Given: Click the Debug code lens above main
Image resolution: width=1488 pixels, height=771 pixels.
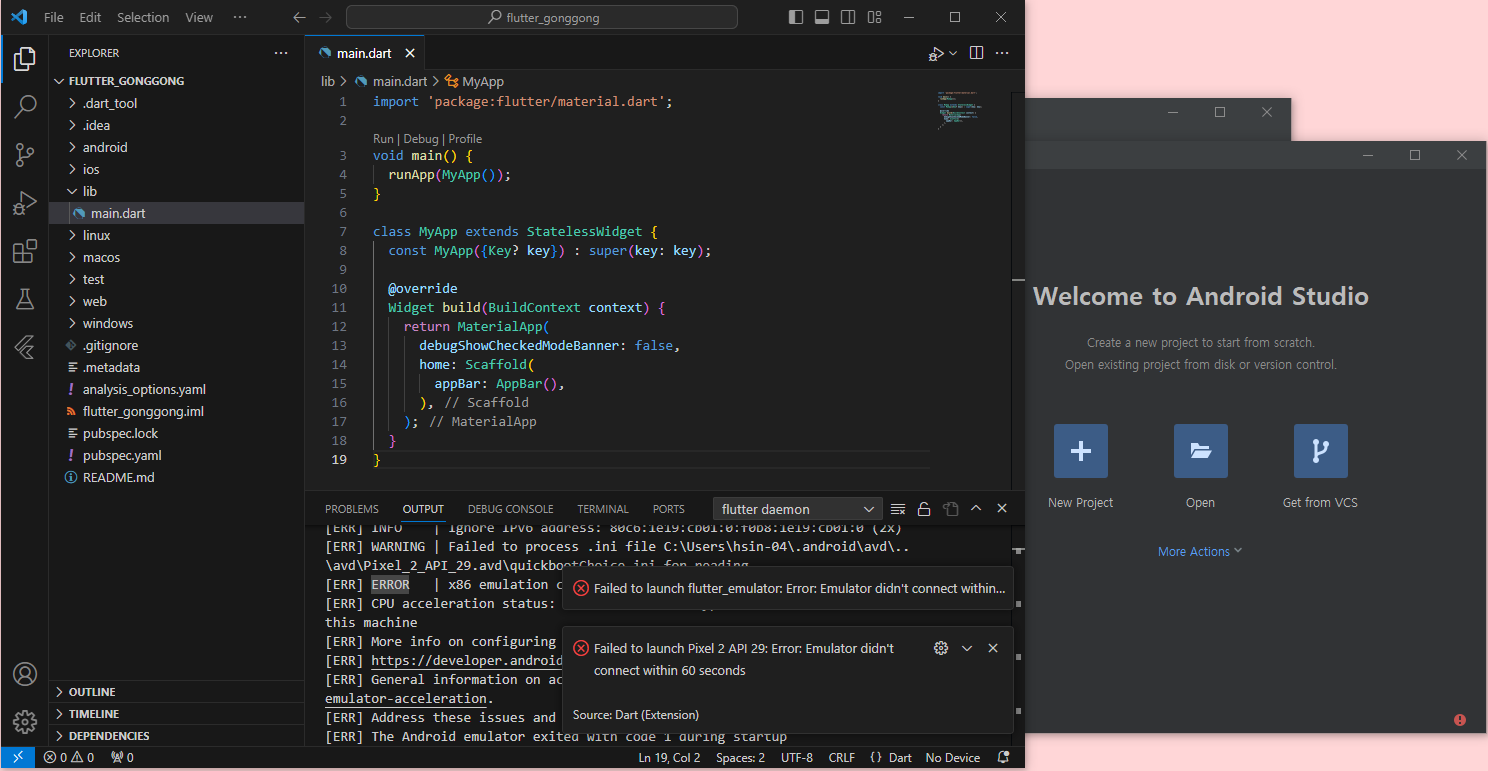Looking at the screenshot, I should [x=421, y=139].
